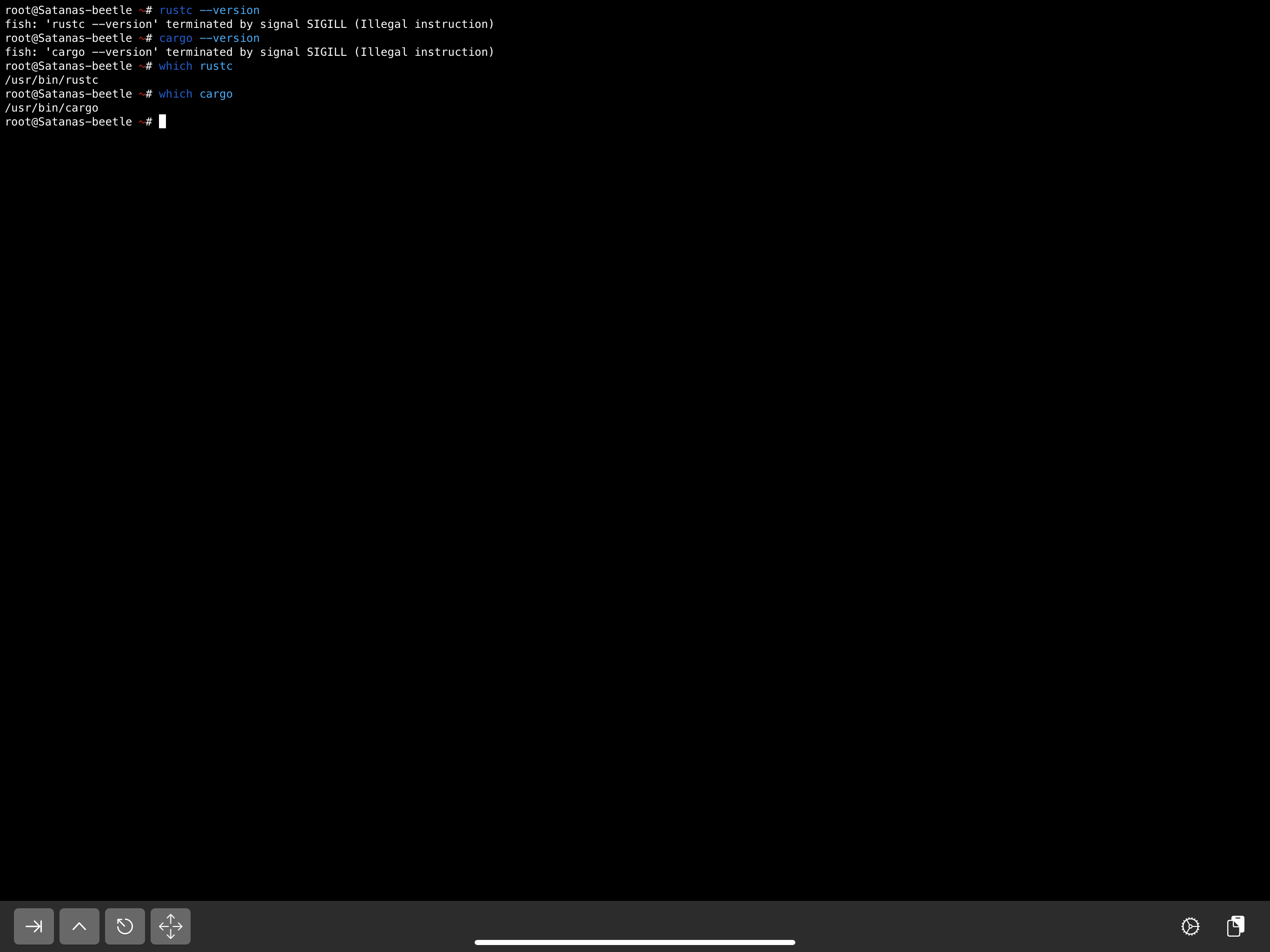Click the 'which rustc' command text
Screen dimensions: 1270x952
196,66
